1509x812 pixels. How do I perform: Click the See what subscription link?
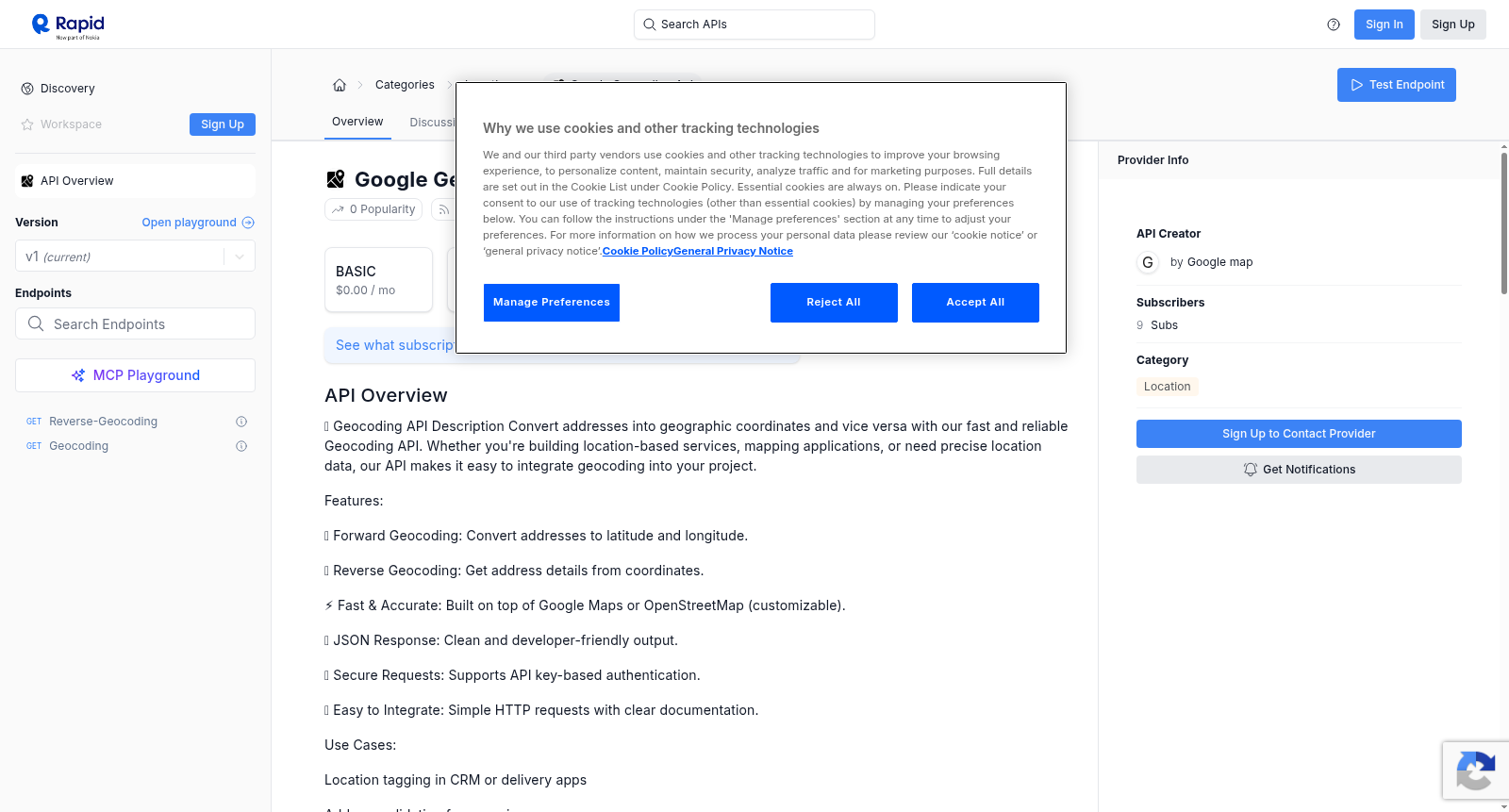pyautogui.click(x=395, y=345)
